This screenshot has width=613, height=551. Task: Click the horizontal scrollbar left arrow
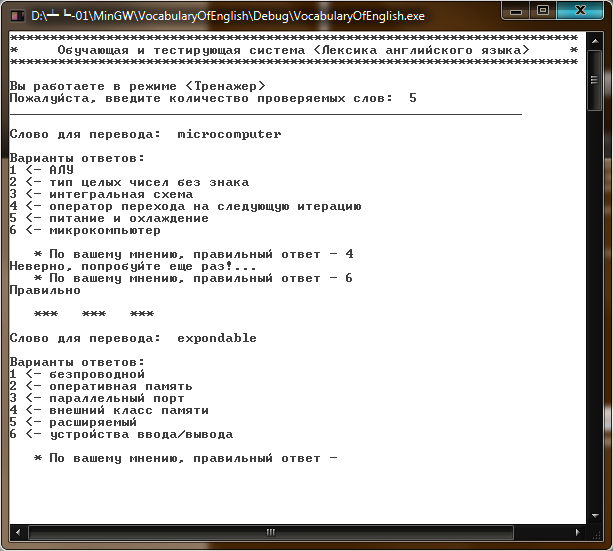[18, 532]
